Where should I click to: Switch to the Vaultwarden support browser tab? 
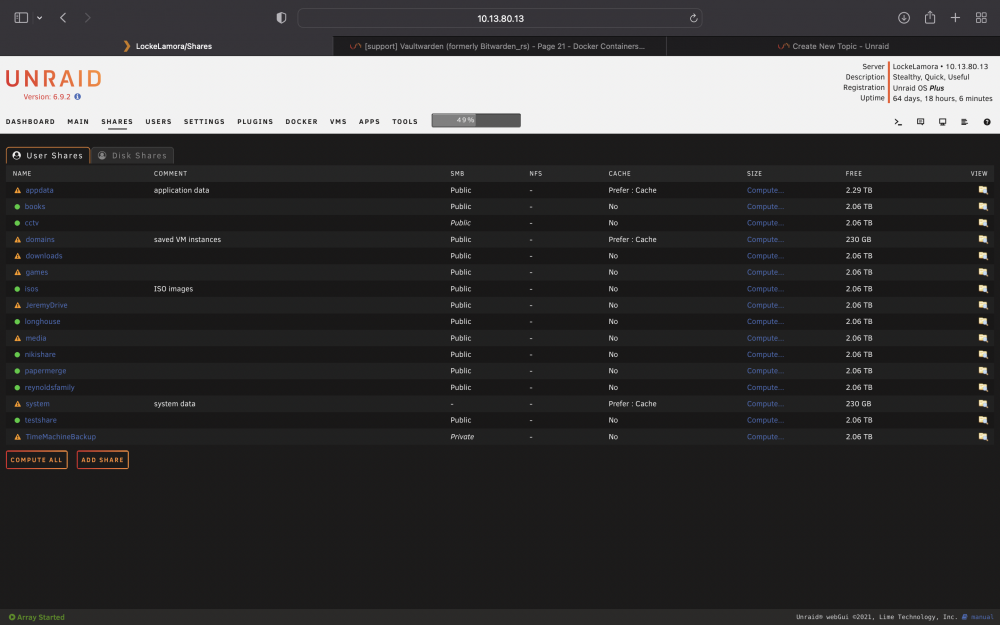coord(499,46)
